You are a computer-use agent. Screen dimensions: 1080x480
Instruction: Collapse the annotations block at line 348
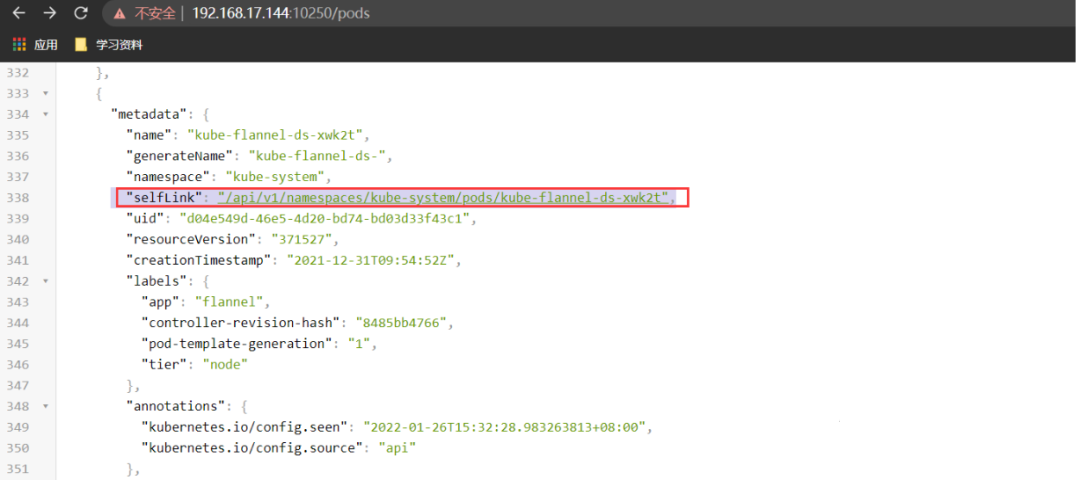click(45, 406)
